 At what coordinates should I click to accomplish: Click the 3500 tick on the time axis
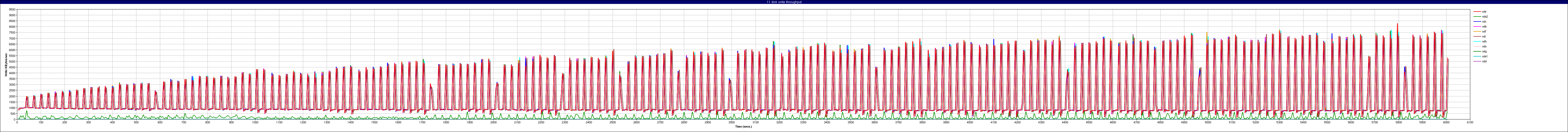(x=850, y=122)
